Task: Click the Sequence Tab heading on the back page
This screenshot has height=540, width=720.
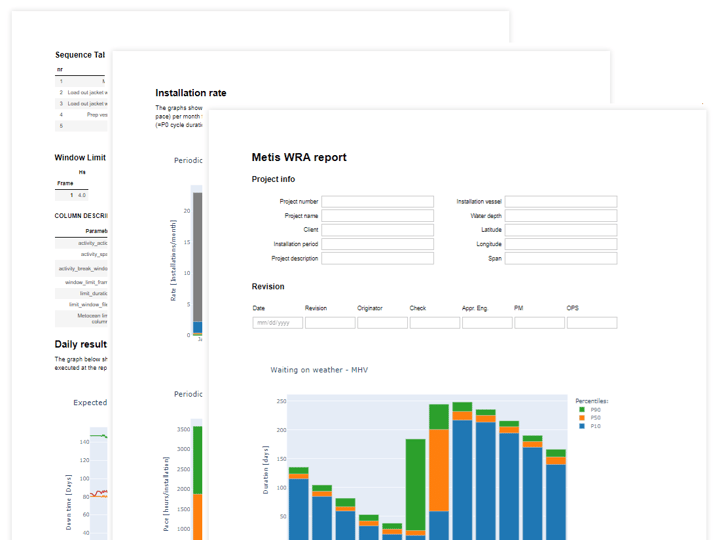Action: pos(80,55)
